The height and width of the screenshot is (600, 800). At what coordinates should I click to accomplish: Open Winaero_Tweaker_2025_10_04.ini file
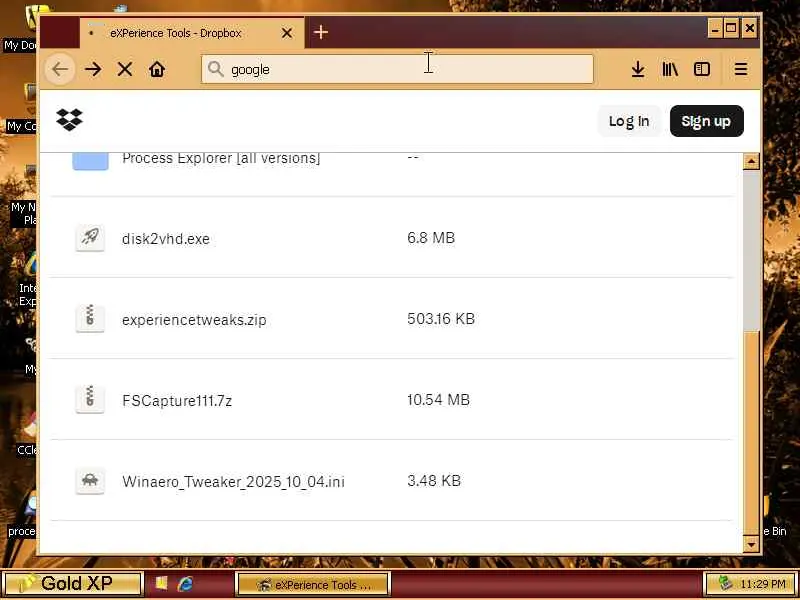pyautogui.click(x=233, y=482)
